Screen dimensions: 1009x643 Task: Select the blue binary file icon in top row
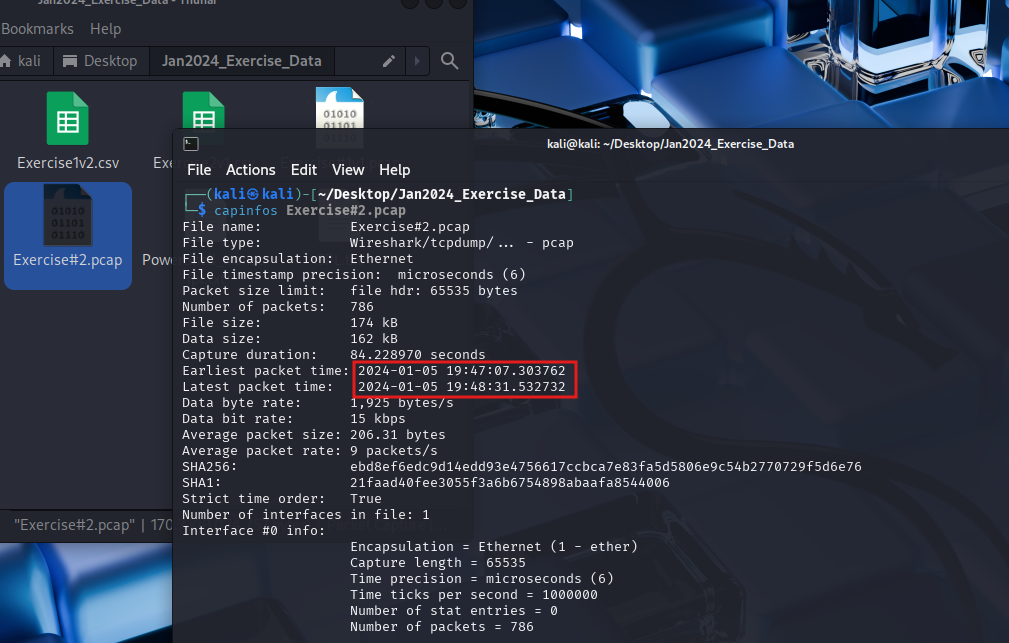(339, 107)
